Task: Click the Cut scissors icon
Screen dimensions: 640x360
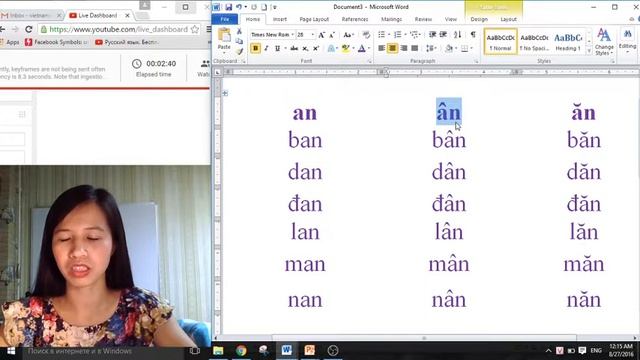Action: pos(239,31)
